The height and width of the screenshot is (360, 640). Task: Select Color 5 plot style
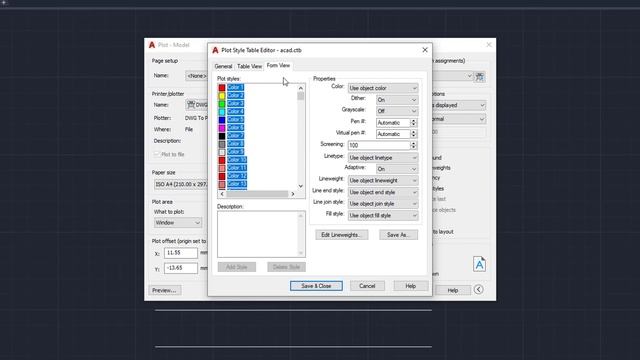click(x=236, y=120)
